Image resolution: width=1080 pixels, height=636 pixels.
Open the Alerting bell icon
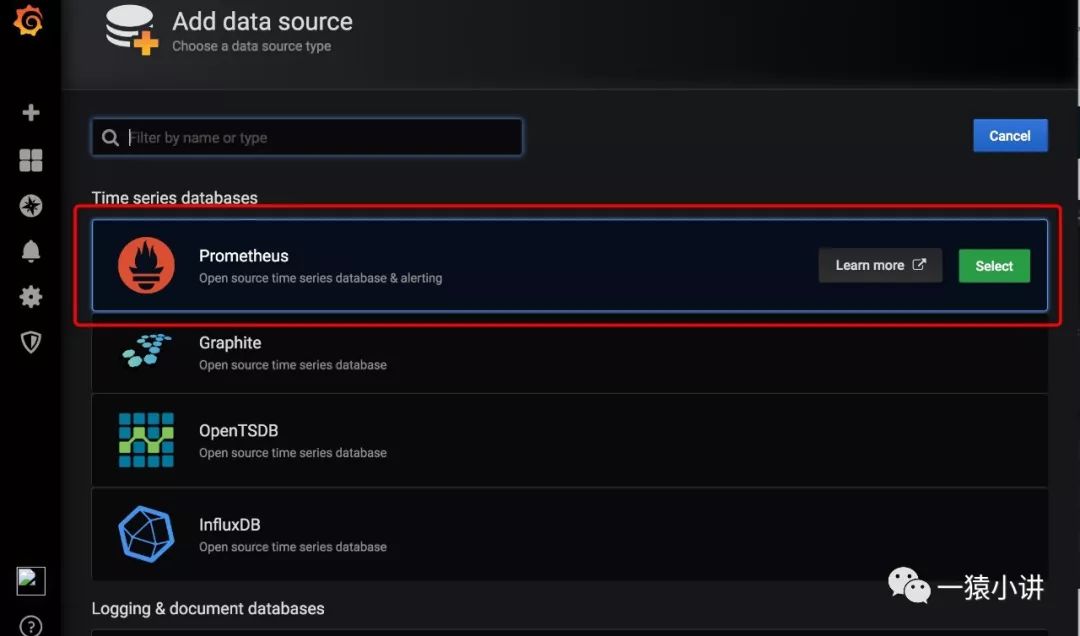30,252
